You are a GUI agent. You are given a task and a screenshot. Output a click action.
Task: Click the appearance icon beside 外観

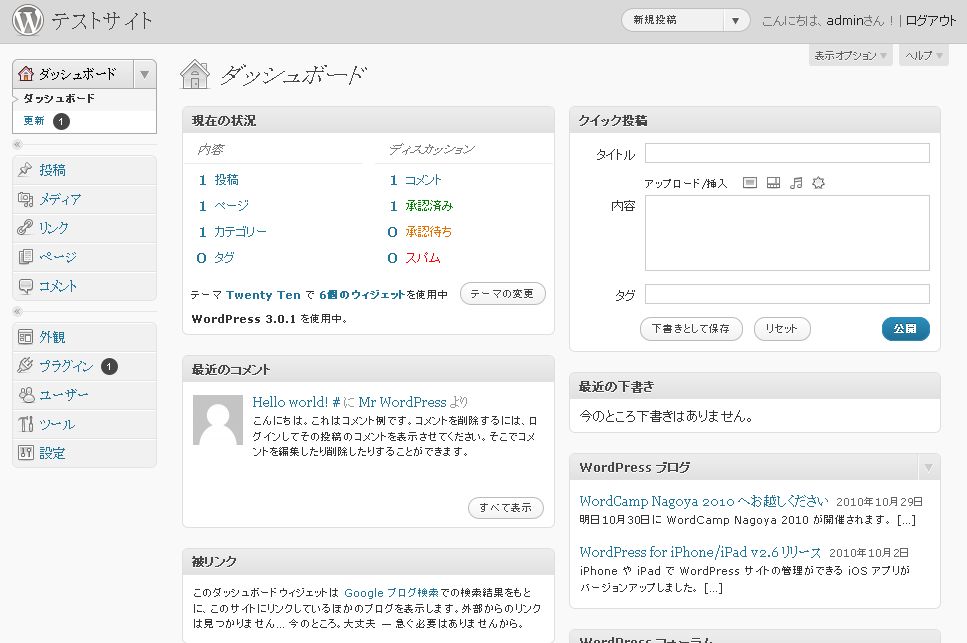(25, 337)
